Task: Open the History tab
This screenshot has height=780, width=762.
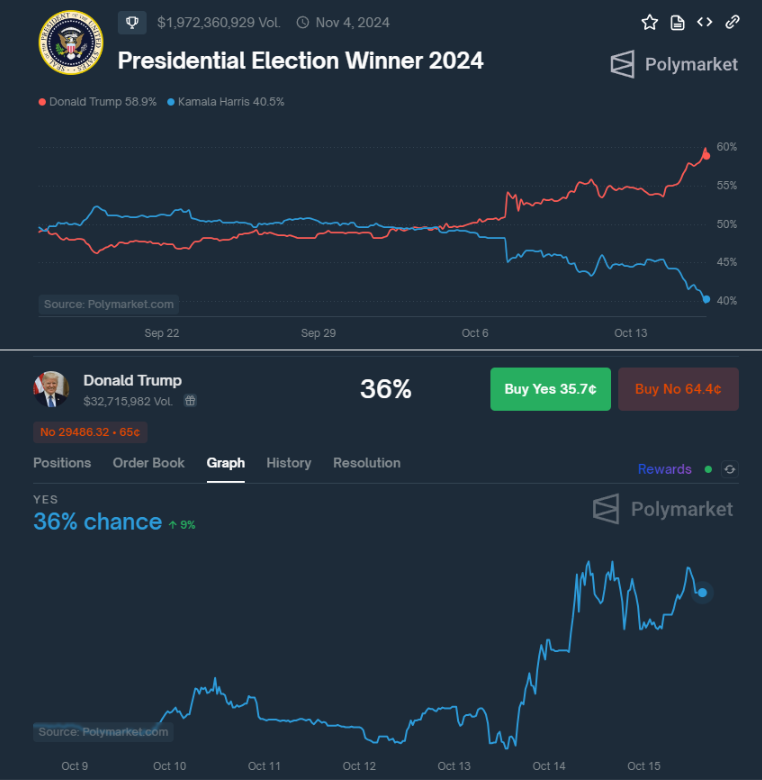Action: [x=289, y=463]
